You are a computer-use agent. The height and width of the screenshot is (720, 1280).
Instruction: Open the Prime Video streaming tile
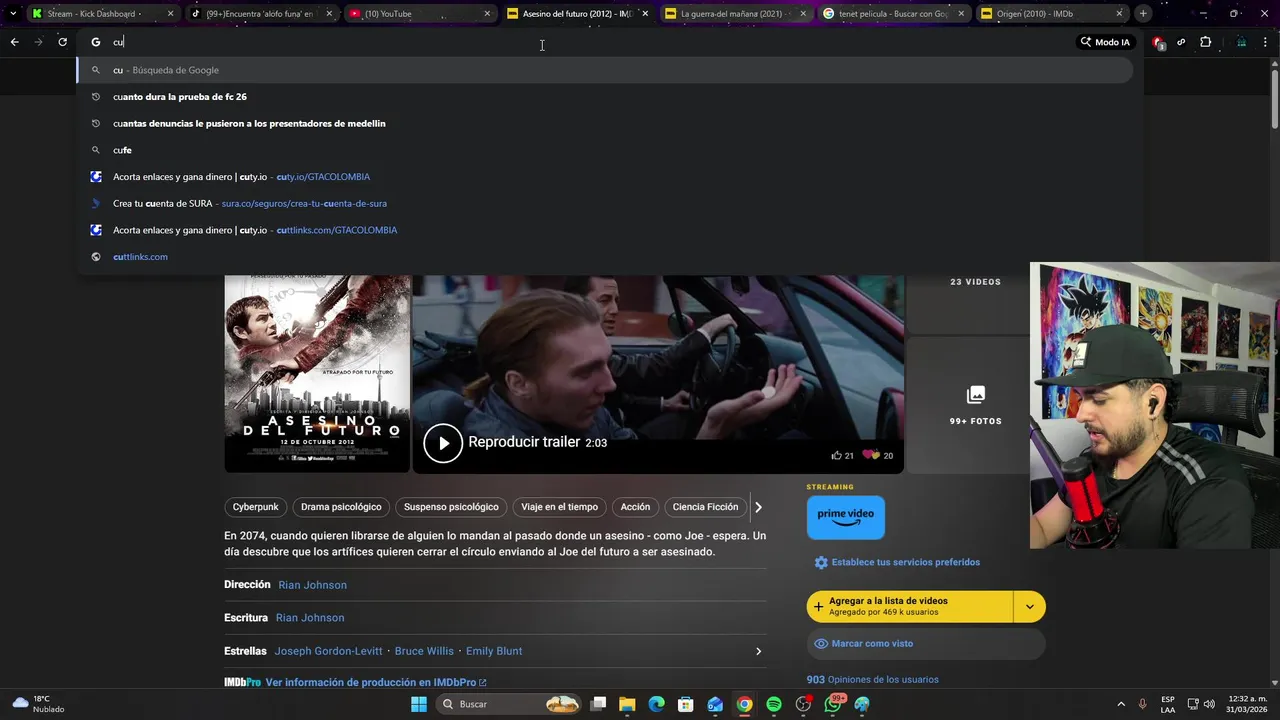click(x=846, y=518)
